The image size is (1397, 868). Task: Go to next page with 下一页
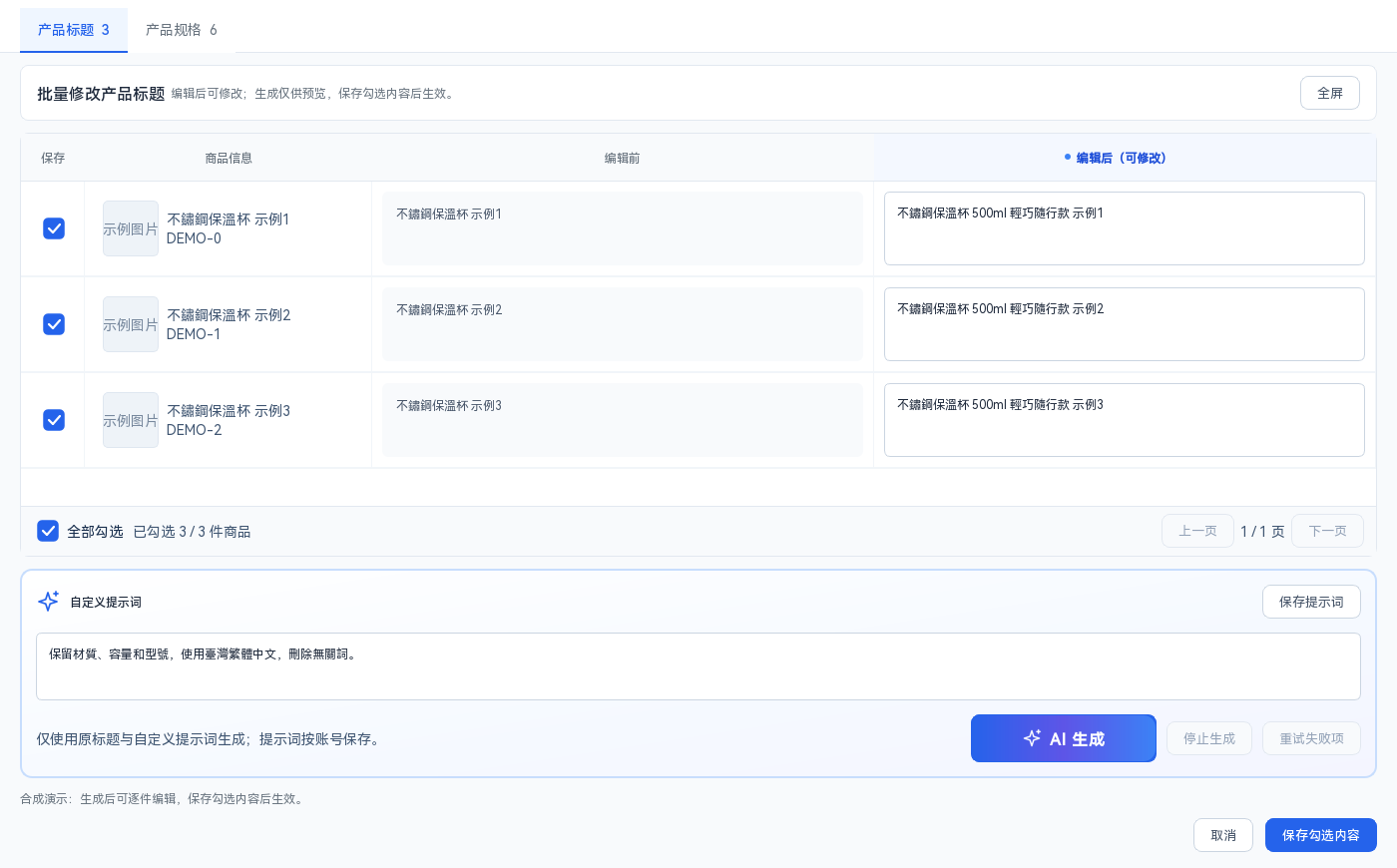coord(1327,531)
